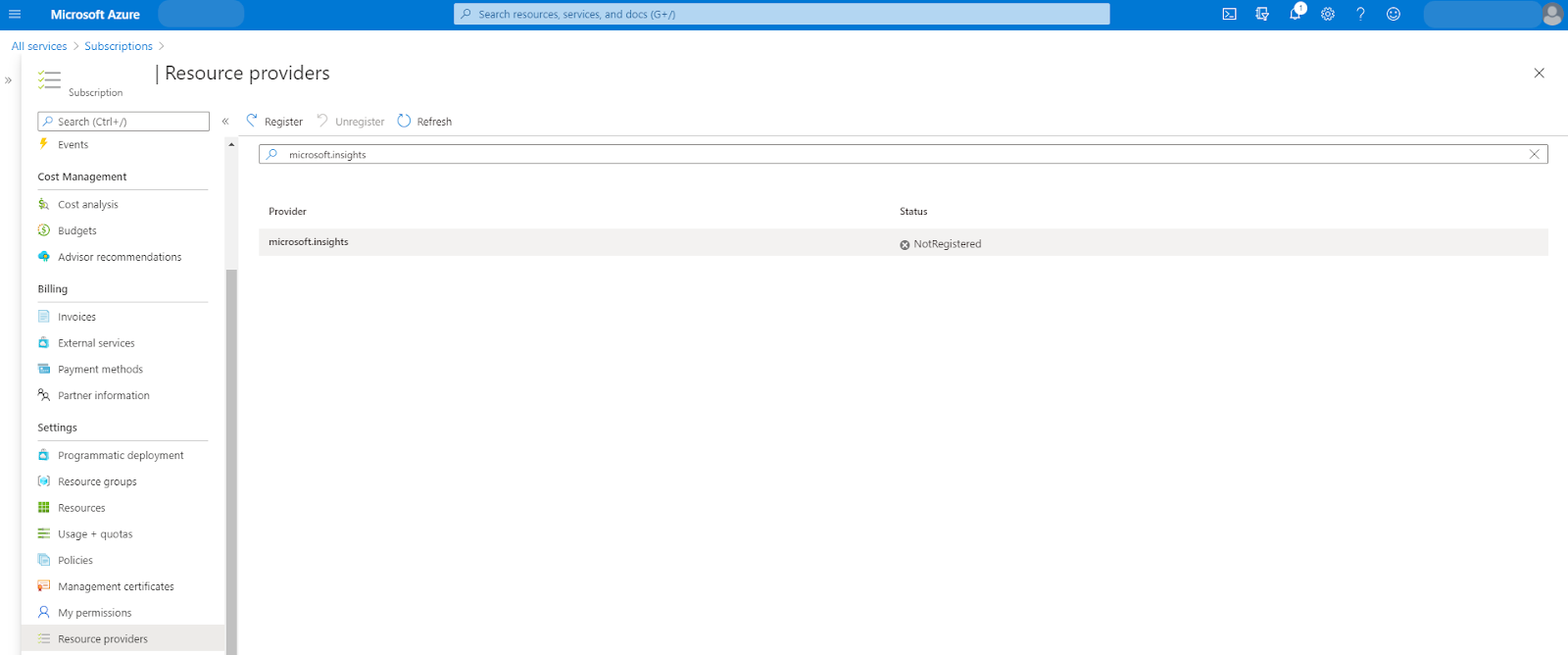Click the NotRegistered status icon

pos(905,244)
